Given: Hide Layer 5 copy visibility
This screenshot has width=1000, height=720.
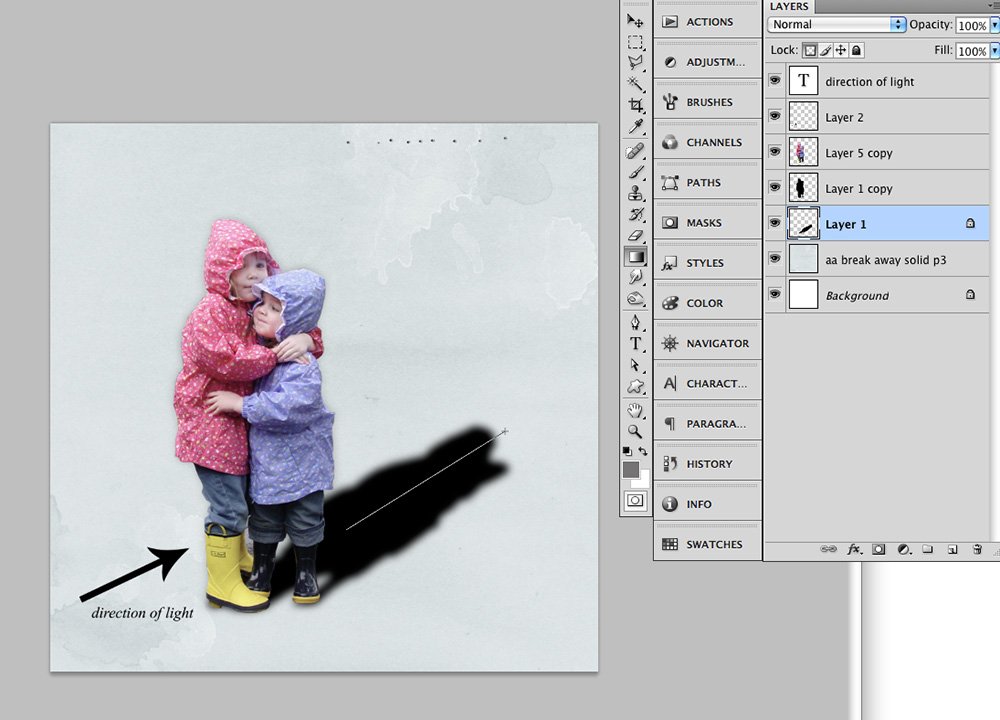Looking at the screenshot, I should (775, 152).
